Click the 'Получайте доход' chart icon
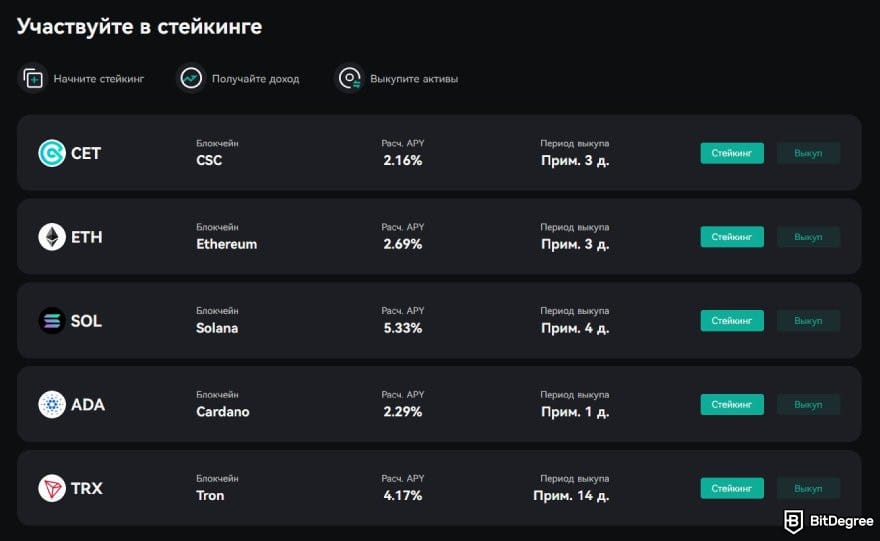This screenshot has width=880, height=541. 191,79
